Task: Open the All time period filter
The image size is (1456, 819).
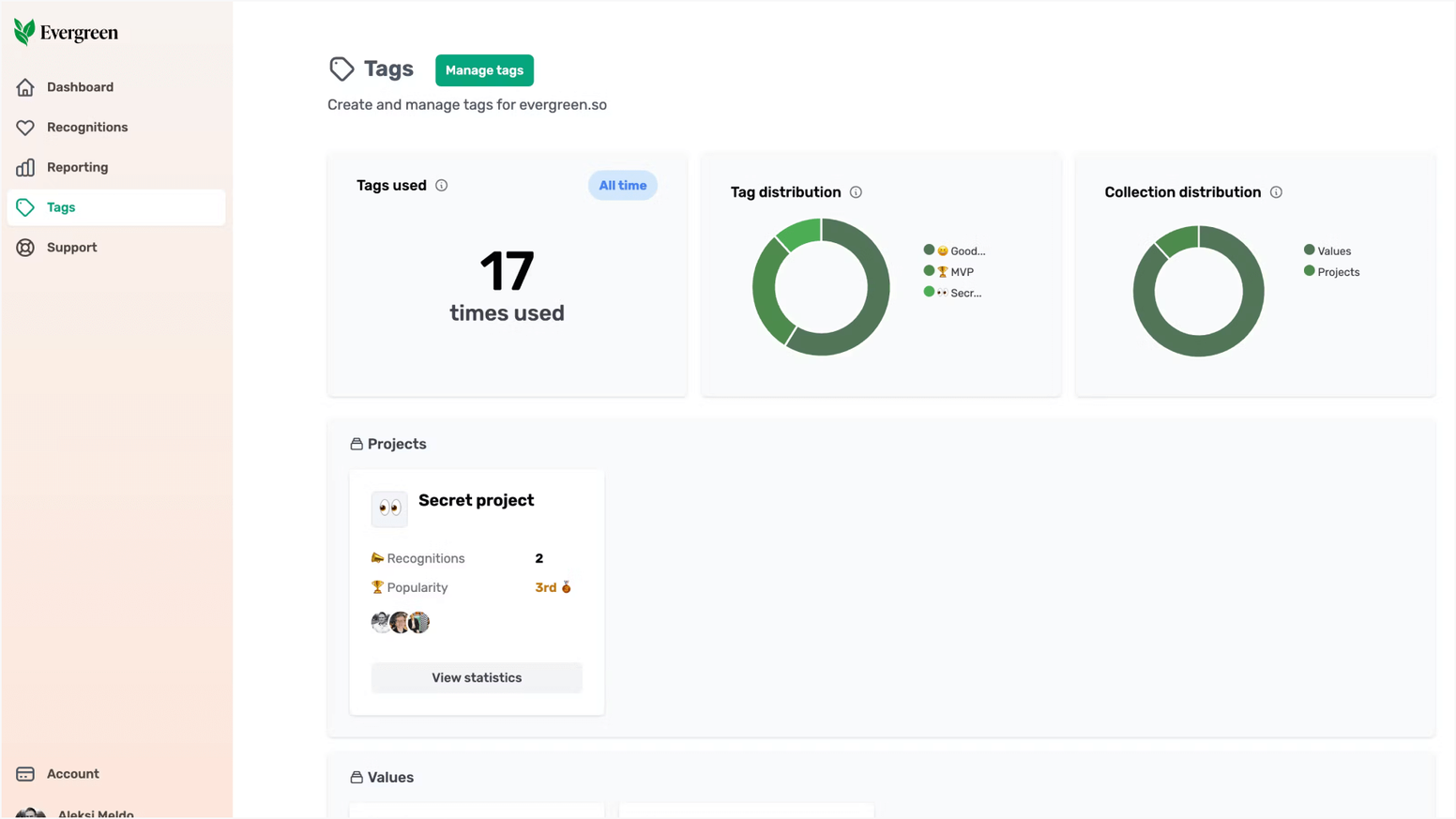Action: 623,186
